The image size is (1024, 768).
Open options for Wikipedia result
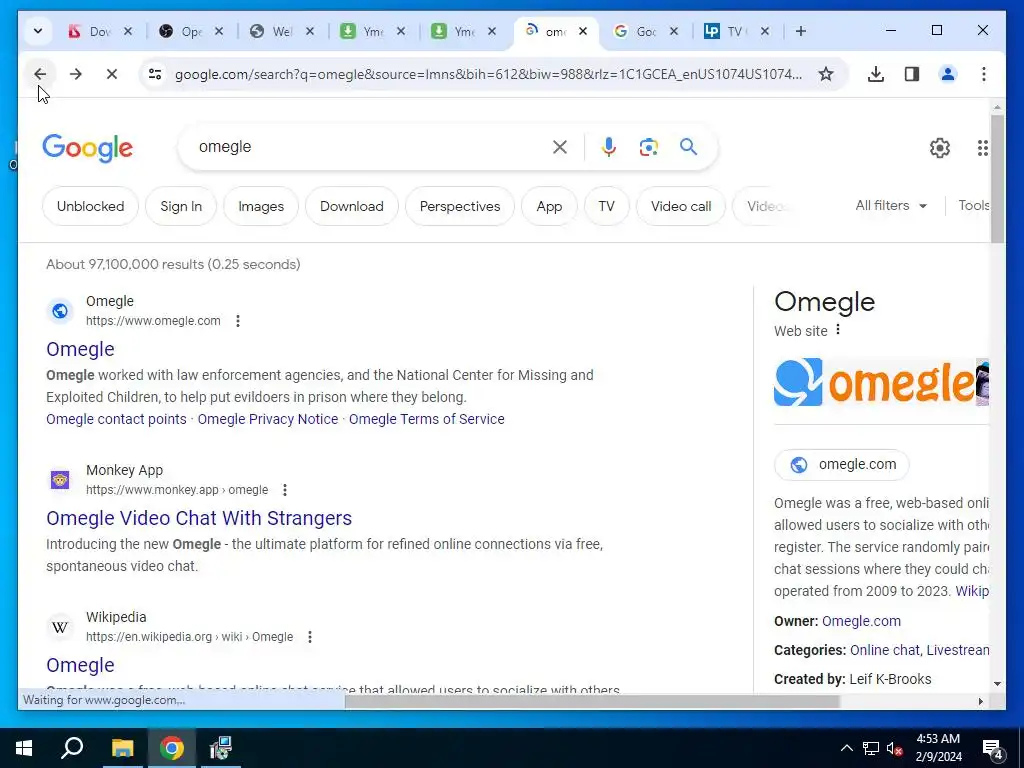(x=310, y=637)
